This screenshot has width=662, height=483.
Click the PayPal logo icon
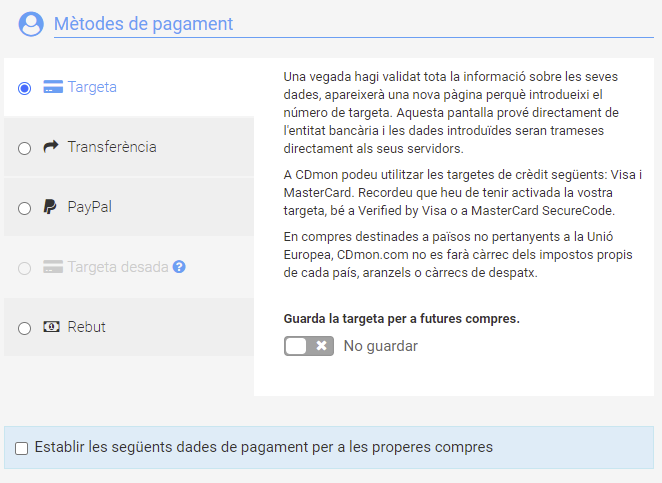click(x=50, y=206)
